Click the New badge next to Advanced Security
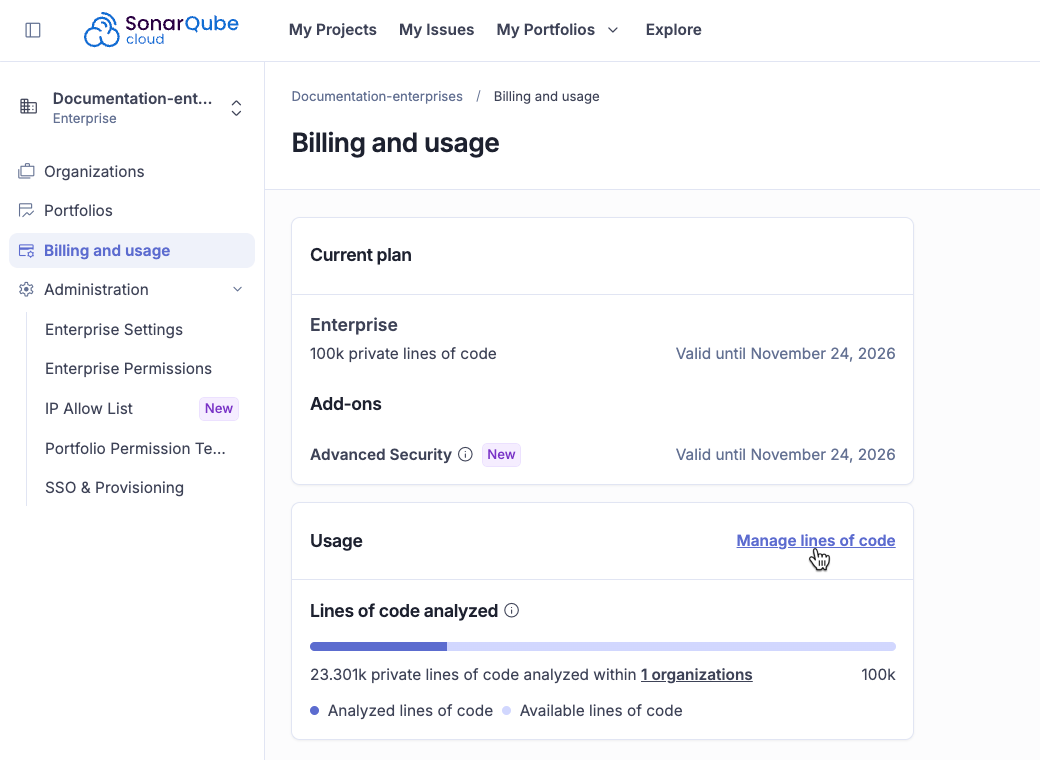 501,454
